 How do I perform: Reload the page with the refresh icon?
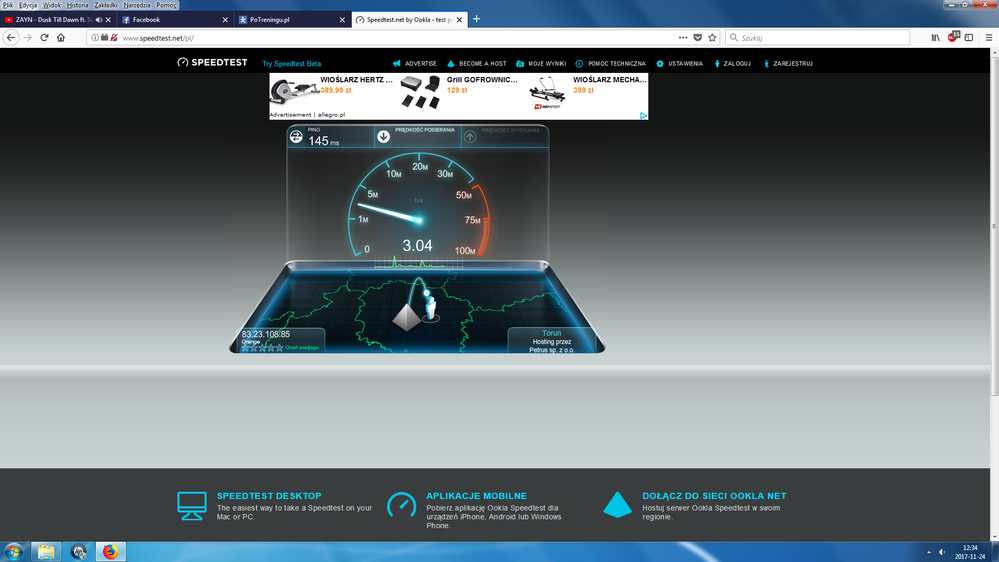pyautogui.click(x=44, y=37)
